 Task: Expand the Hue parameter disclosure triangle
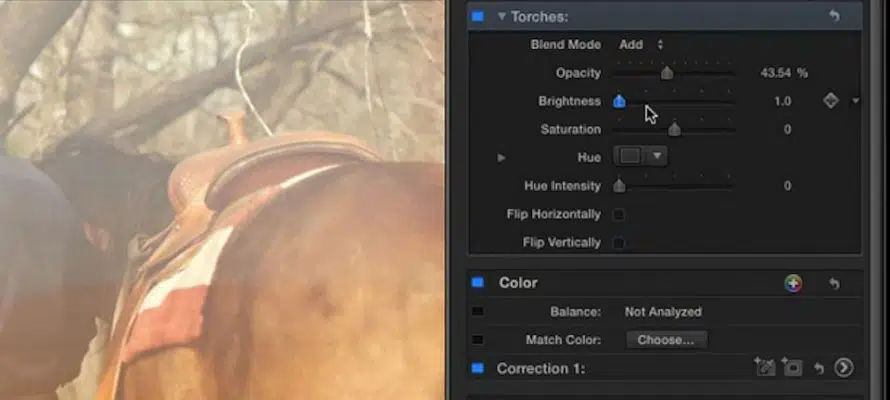pyautogui.click(x=501, y=158)
